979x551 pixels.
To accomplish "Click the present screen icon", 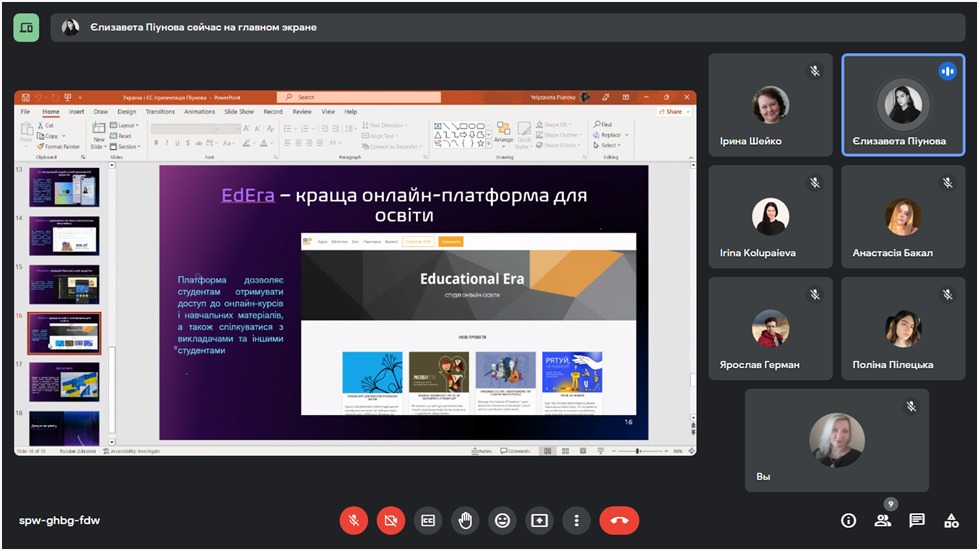I will click(539, 520).
